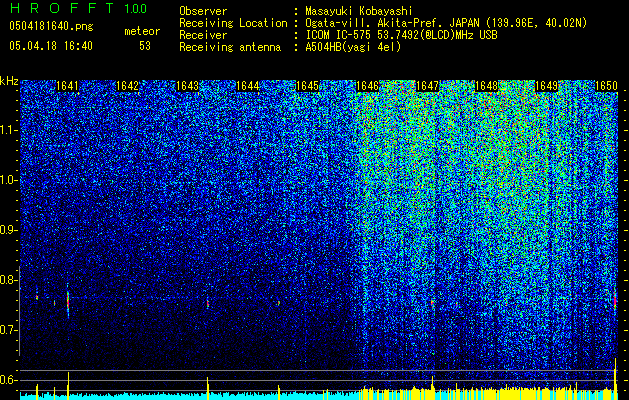Click the A504HB(yagi 4el) antenna text
The width and height of the screenshot is (629, 400).
point(353,47)
